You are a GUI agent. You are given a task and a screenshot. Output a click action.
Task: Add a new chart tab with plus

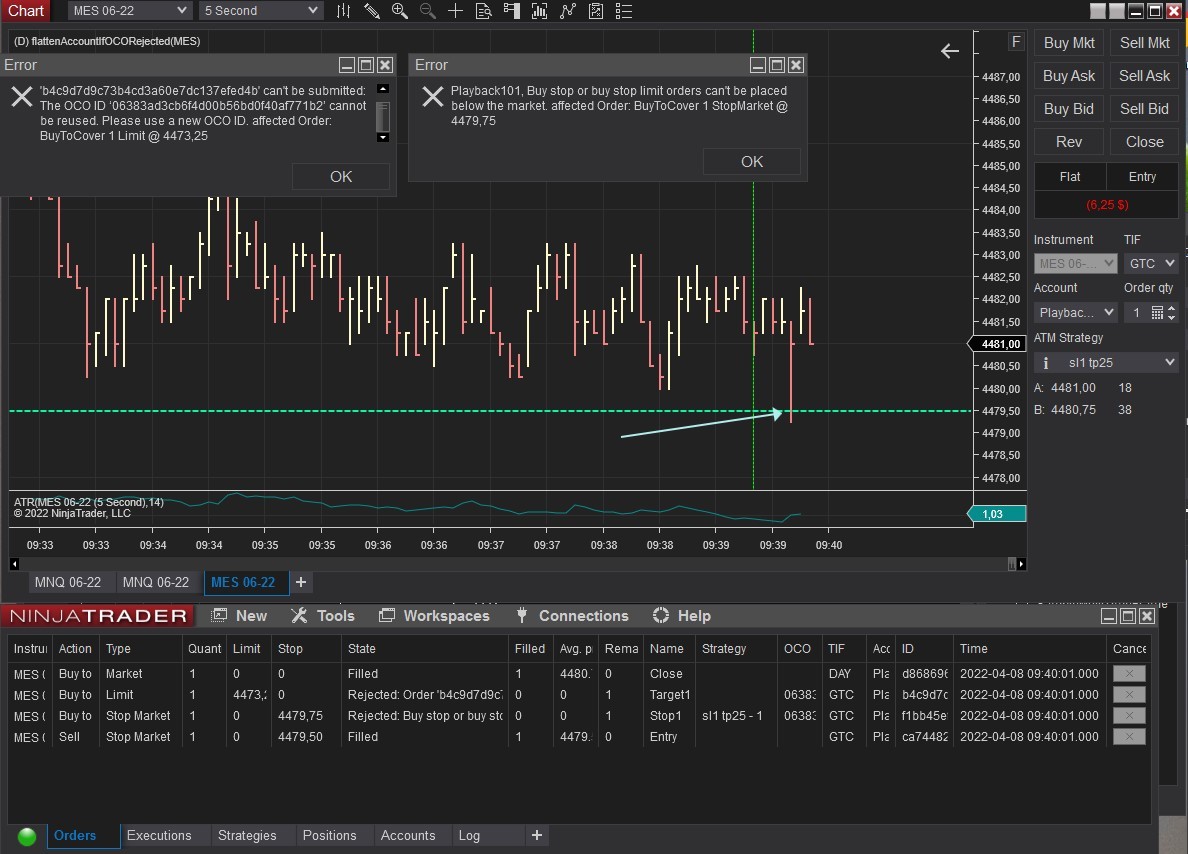tap(300, 582)
